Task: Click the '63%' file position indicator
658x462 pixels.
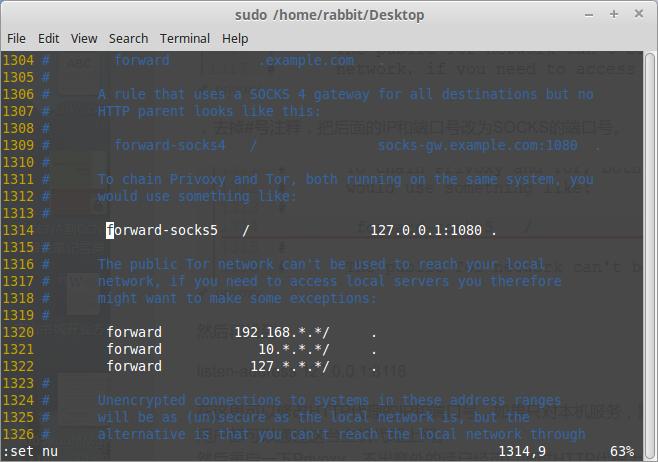Action: [622, 452]
